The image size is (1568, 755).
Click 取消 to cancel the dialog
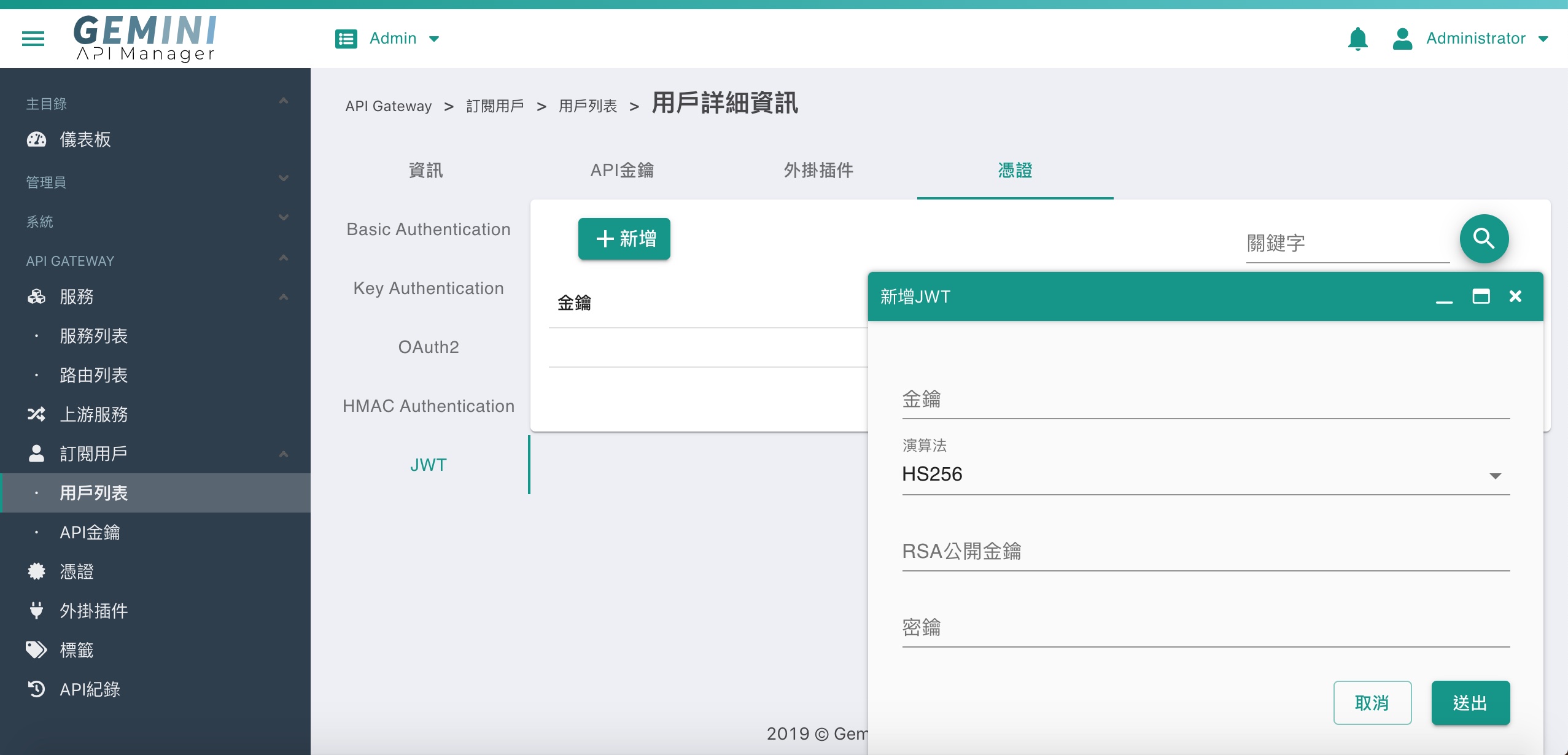pos(1372,703)
